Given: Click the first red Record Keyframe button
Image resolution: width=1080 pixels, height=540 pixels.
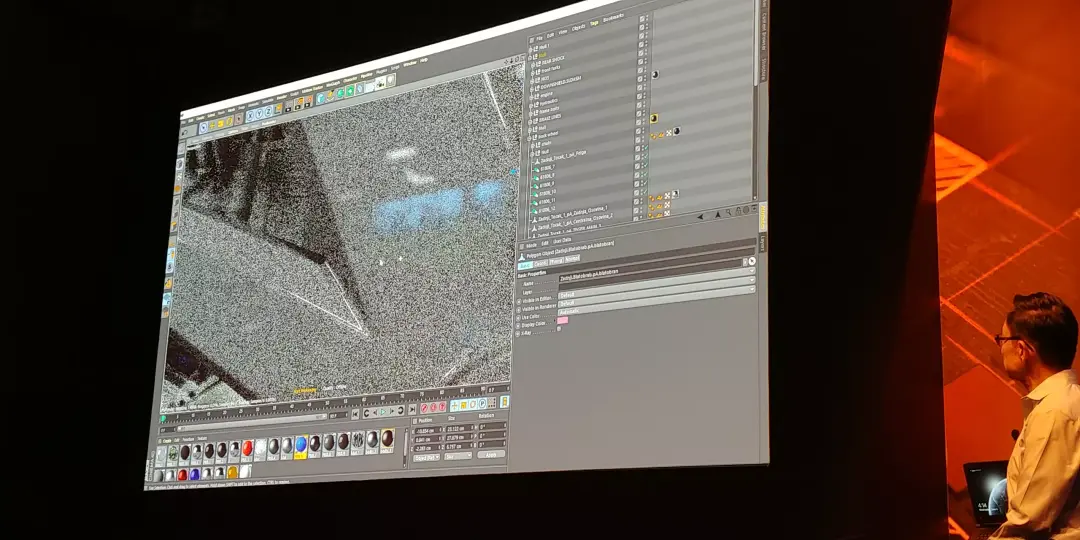Looking at the screenshot, I should (x=424, y=408).
